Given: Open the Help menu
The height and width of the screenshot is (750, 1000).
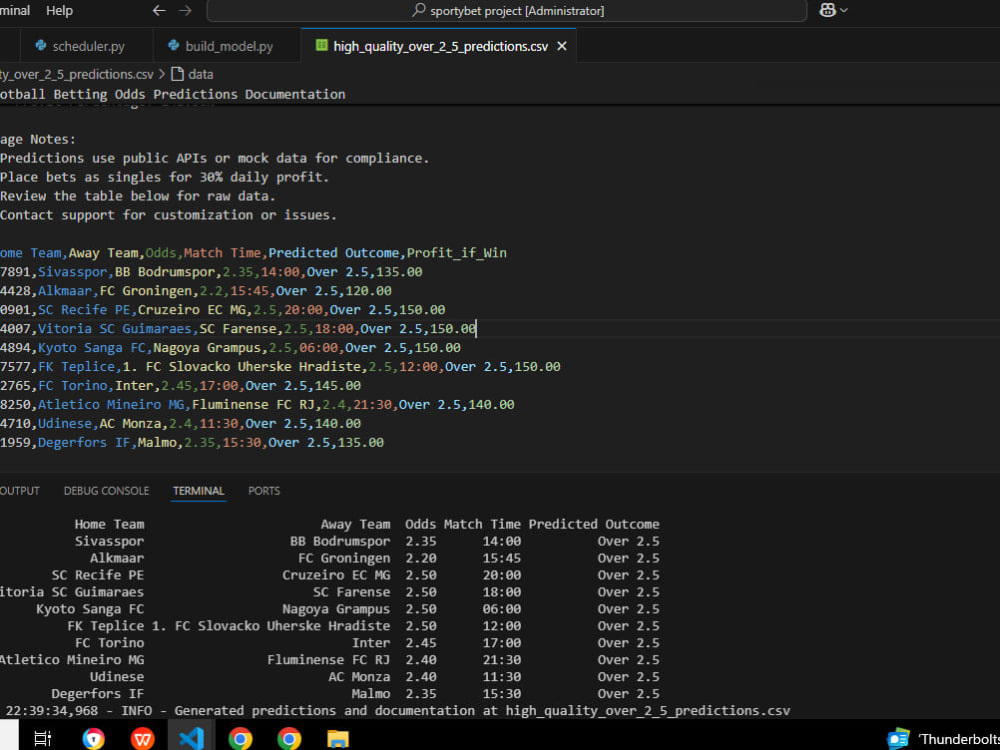Looking at the screenshot, I should point(59,11).
